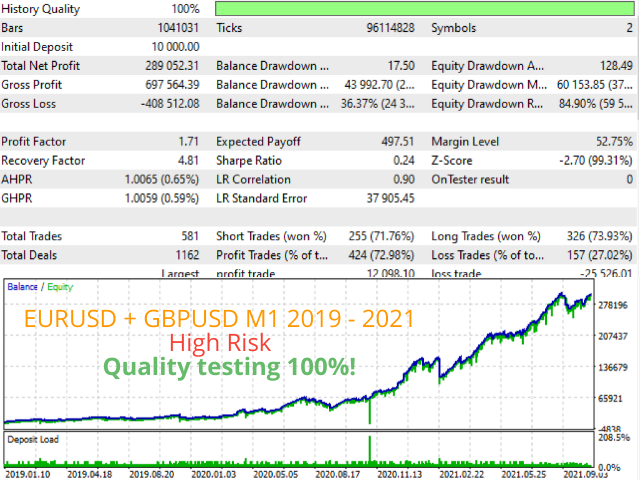Click the 2021.05.25 date on the time axis
This screenshot has width=640, height=480.
point(523,475)
